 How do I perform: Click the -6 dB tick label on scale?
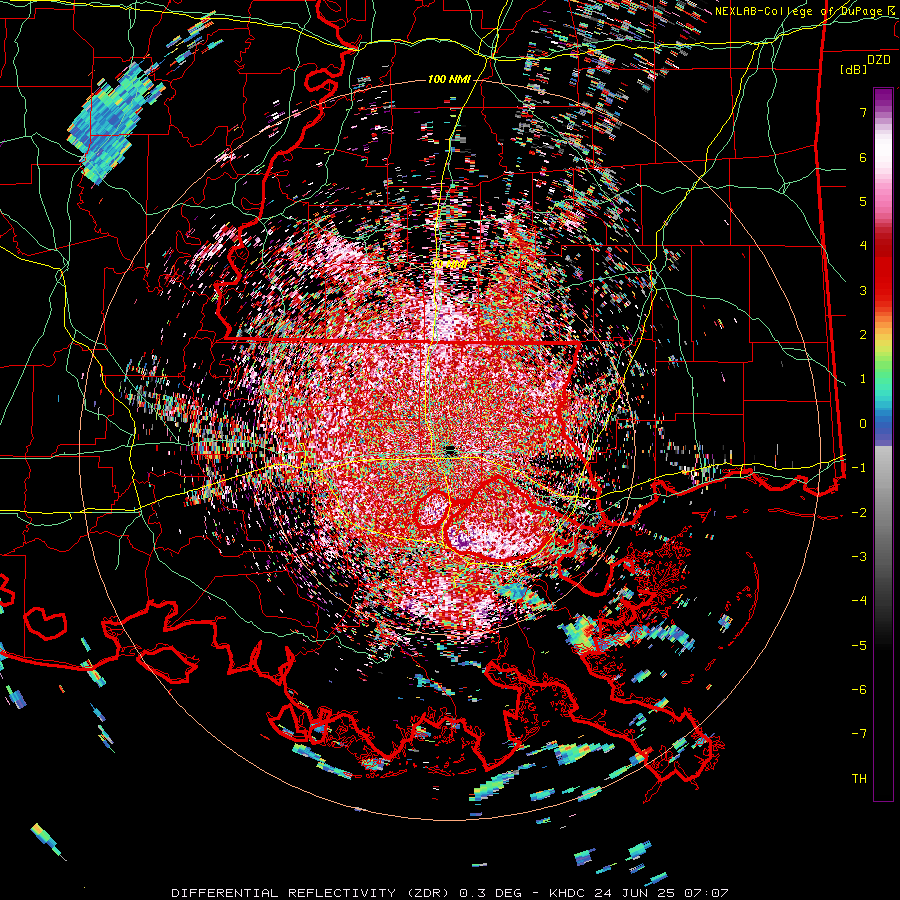pyautogui.click(x=859, y=690)
